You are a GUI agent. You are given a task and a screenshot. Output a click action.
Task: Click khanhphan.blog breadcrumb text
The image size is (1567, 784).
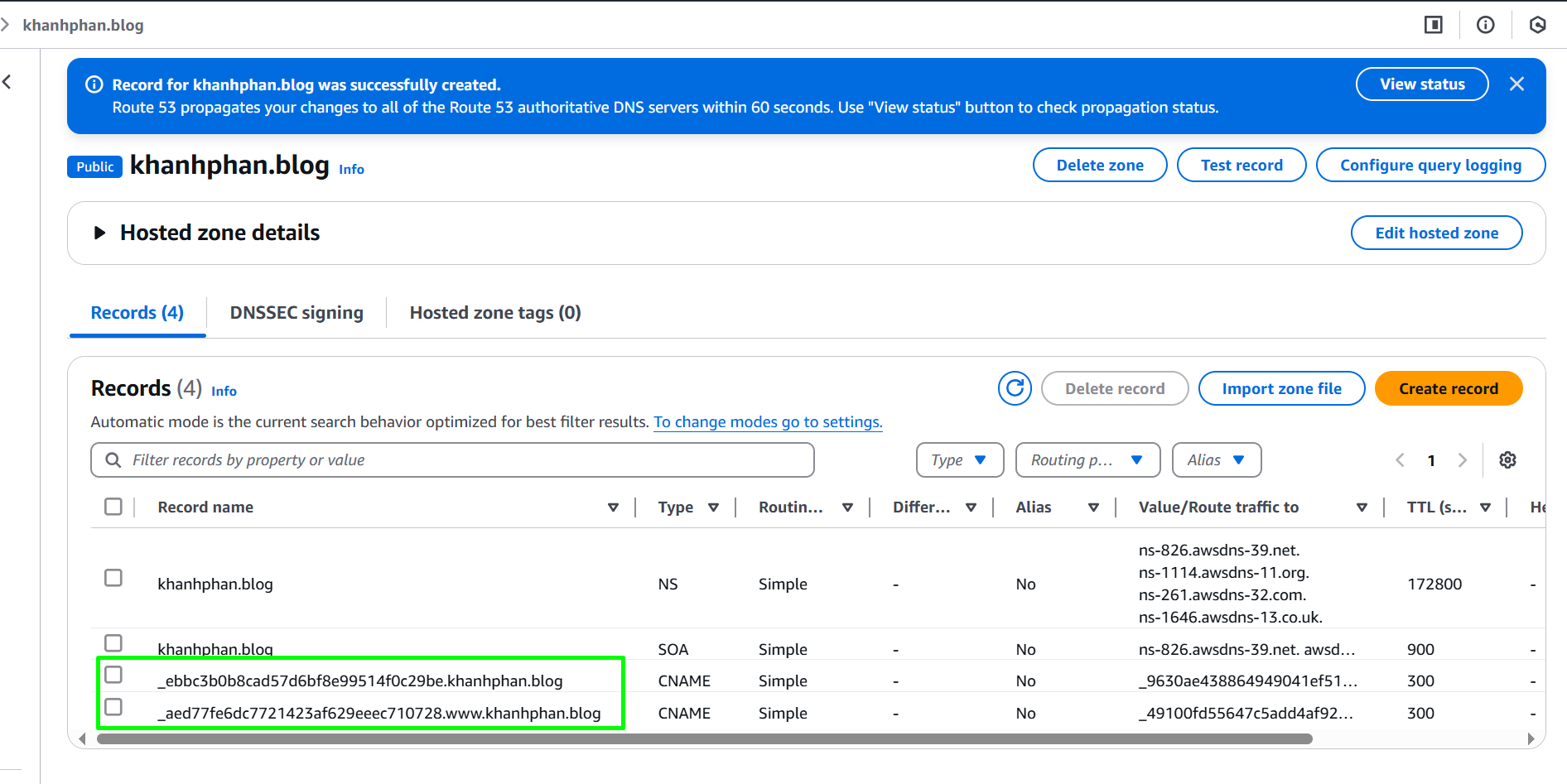click(83, 25)
